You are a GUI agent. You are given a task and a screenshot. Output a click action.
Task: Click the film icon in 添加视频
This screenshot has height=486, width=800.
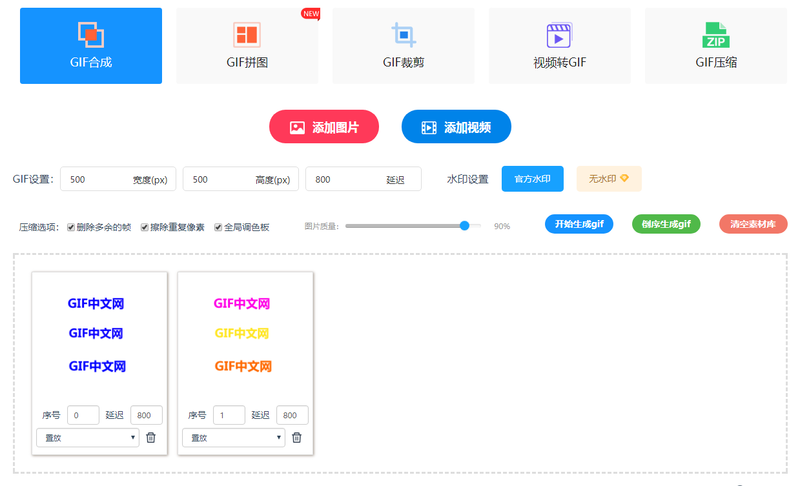coord(429,127)
